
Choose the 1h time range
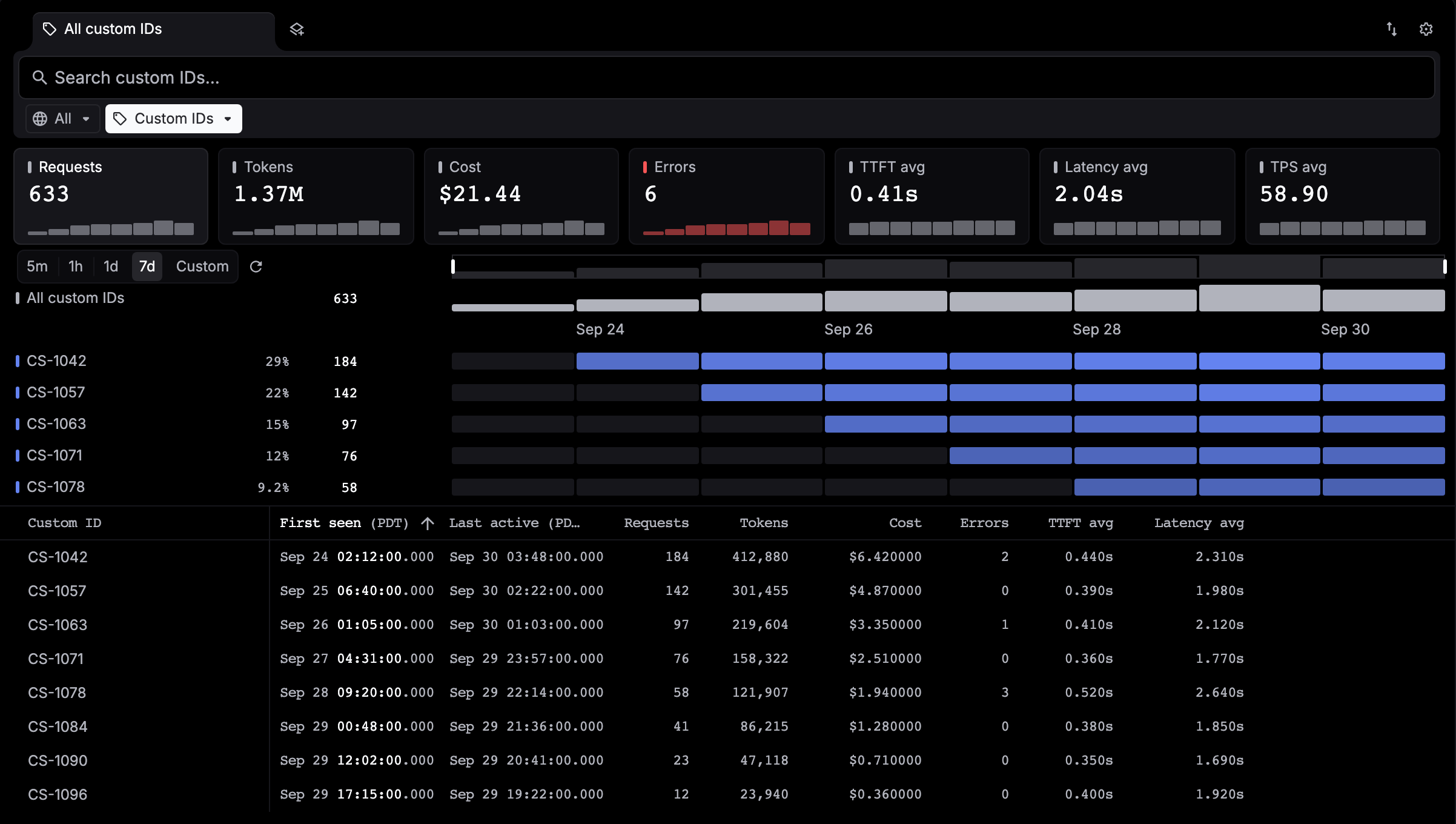[76, 267]
